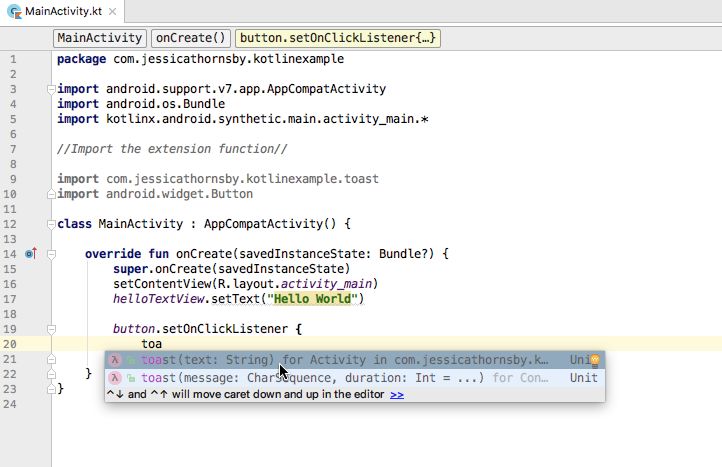Click helloTextView on line 17
The image size is (722, 467).
(x=158, y=299)
